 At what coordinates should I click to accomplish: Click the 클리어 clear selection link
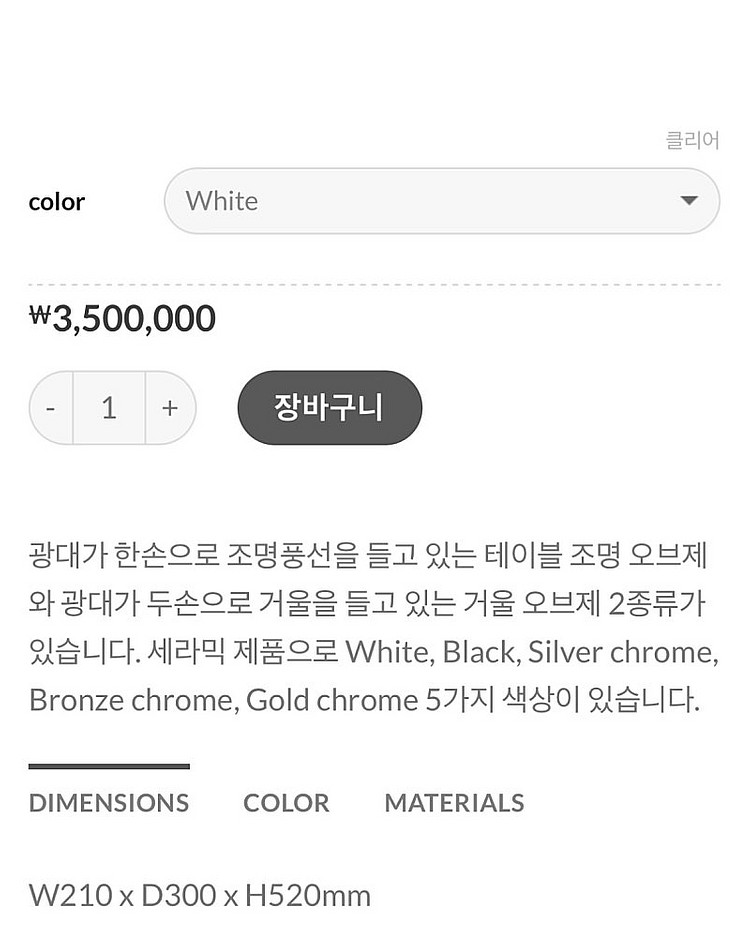692,140
